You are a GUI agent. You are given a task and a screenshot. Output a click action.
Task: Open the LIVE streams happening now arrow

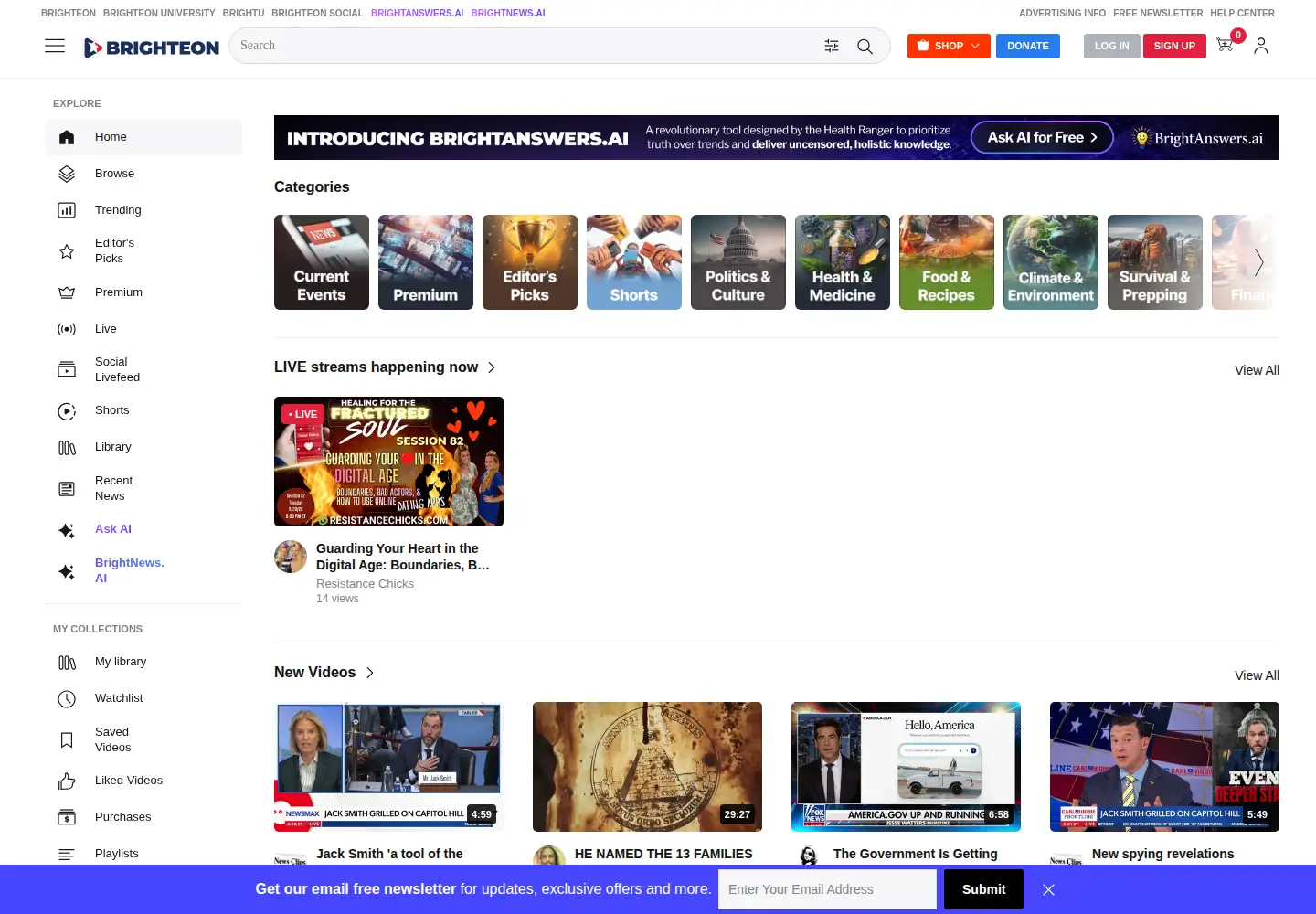[492, 367]
